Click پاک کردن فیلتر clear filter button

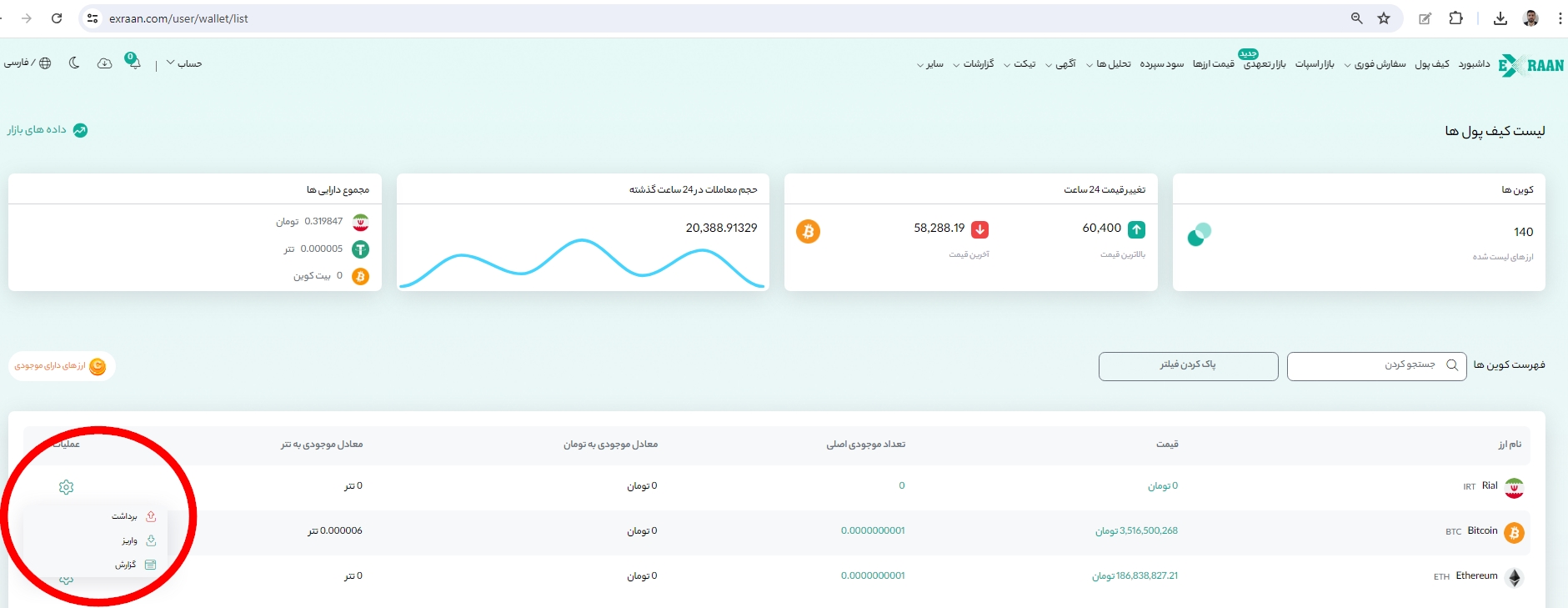[x=1188, y=366]
